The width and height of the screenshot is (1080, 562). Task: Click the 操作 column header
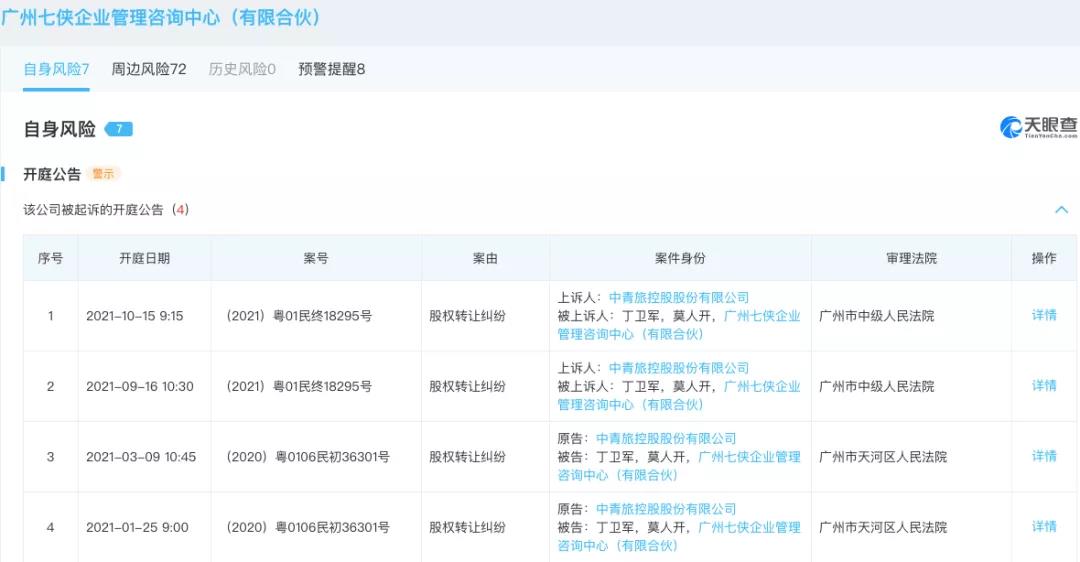[x=1043, y=258]
